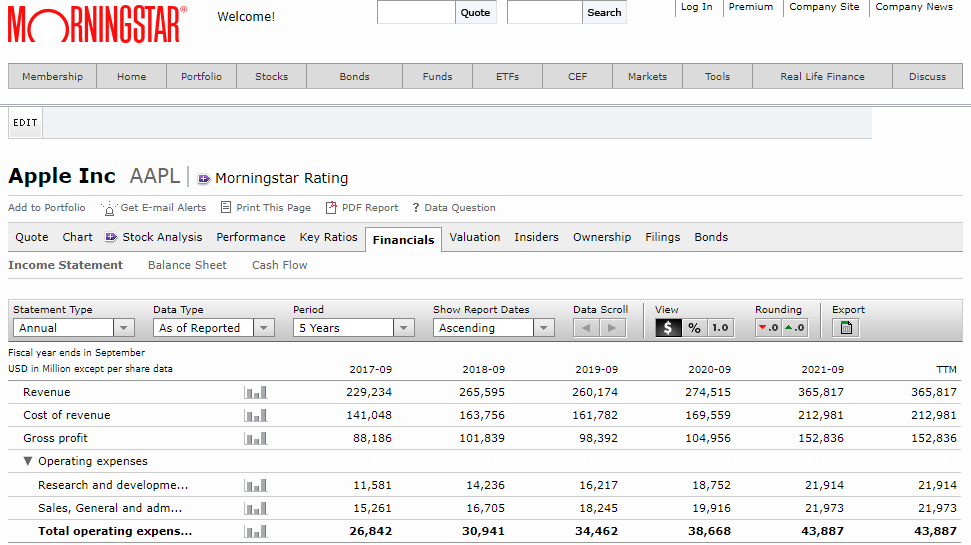This screenshot has width=971, height=545.
Task: Switch to the Quote tab
Action: click(x=32, y=237)
